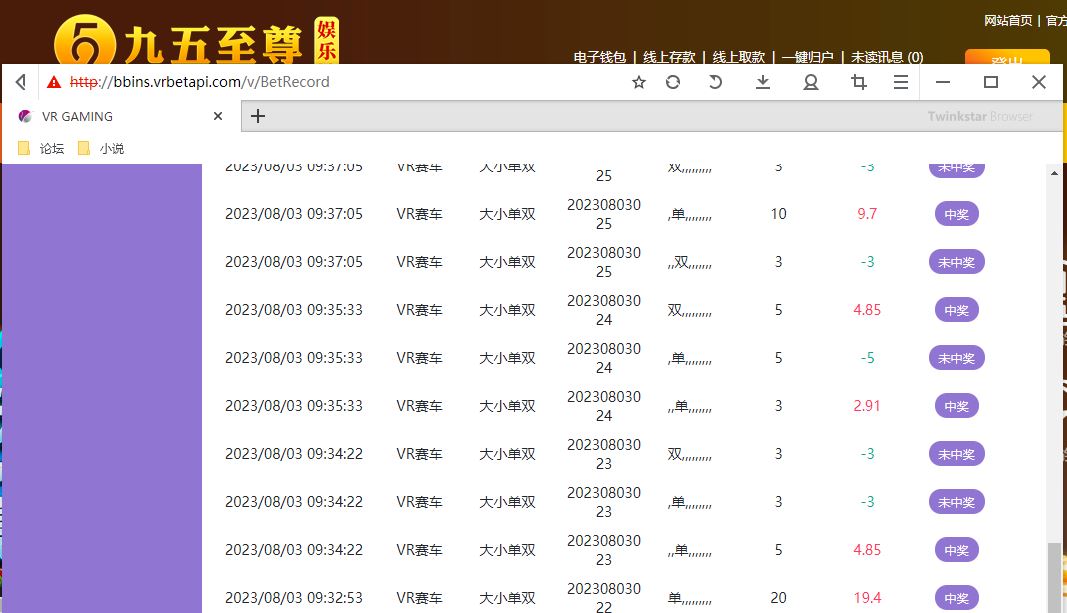This screenshot has height=613, width=1067.
Task: Click 中奖 badge for the 2.91 win row
Action: (957, 406)
